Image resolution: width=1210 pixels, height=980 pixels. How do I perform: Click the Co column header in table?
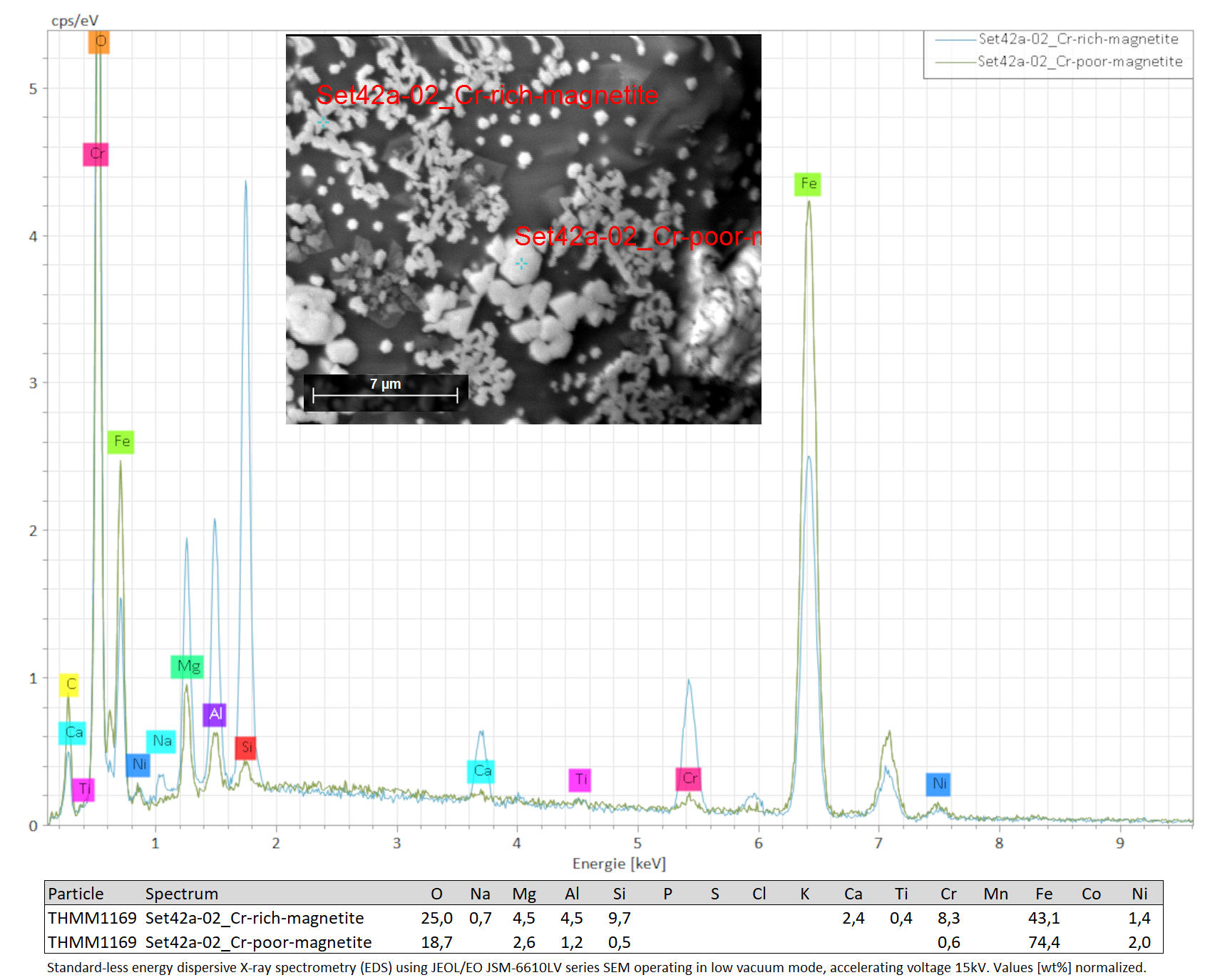(x=1091, y=894)
